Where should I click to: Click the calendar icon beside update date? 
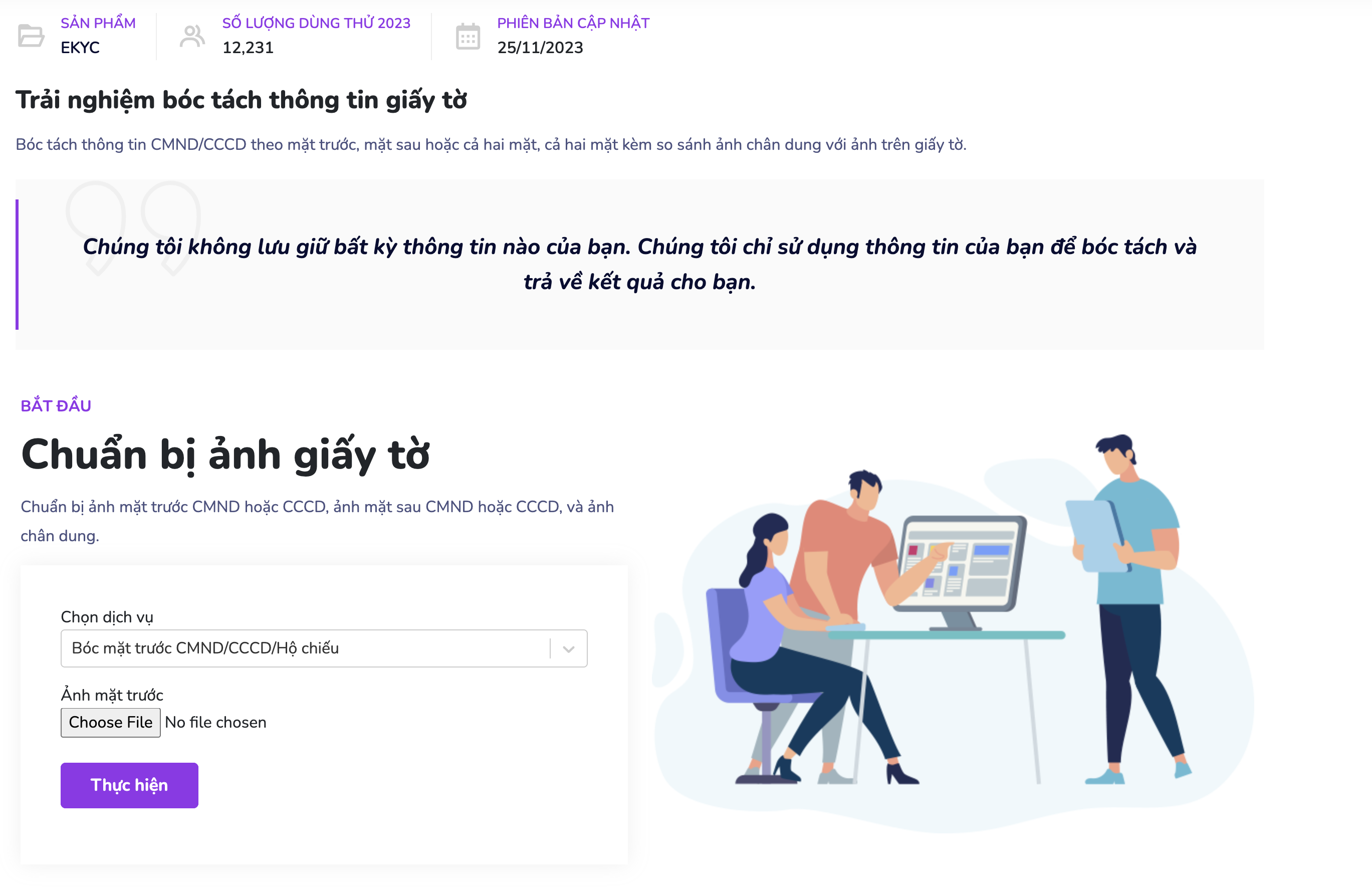[468, 36]
